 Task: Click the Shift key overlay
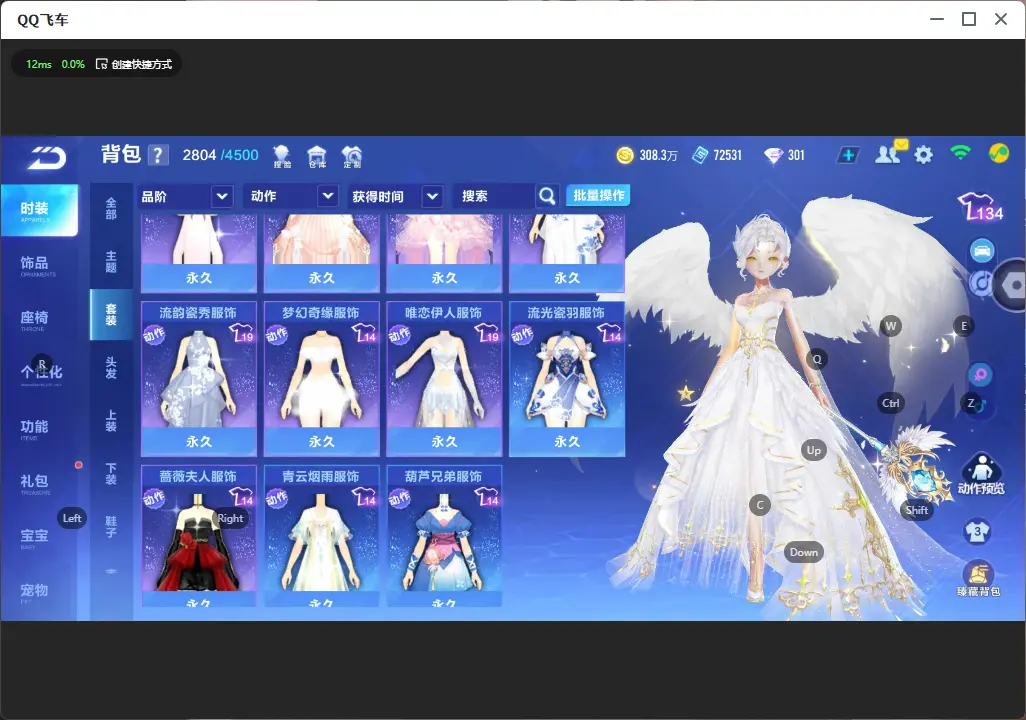click(916, 510)
